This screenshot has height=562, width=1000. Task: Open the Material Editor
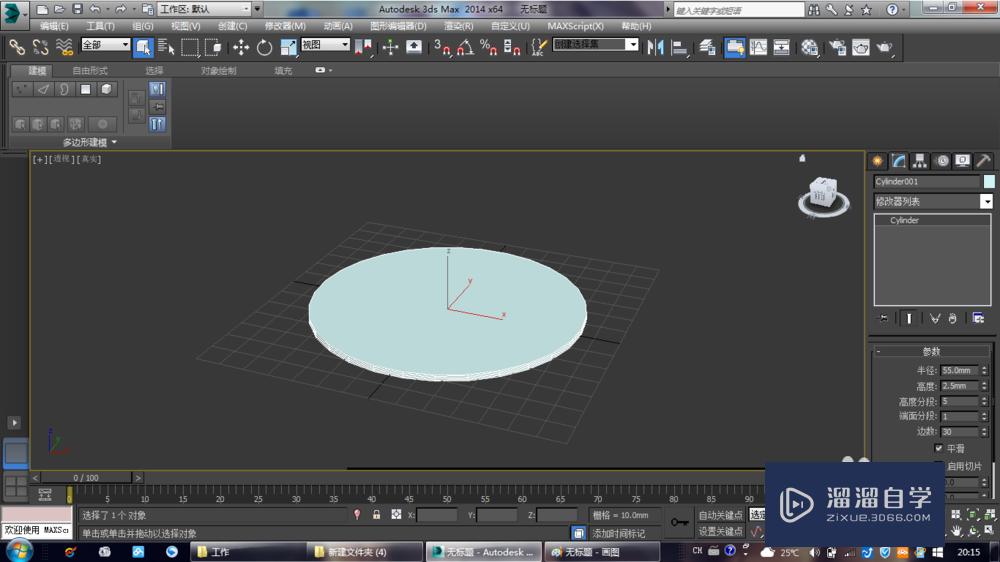(810, 47)
